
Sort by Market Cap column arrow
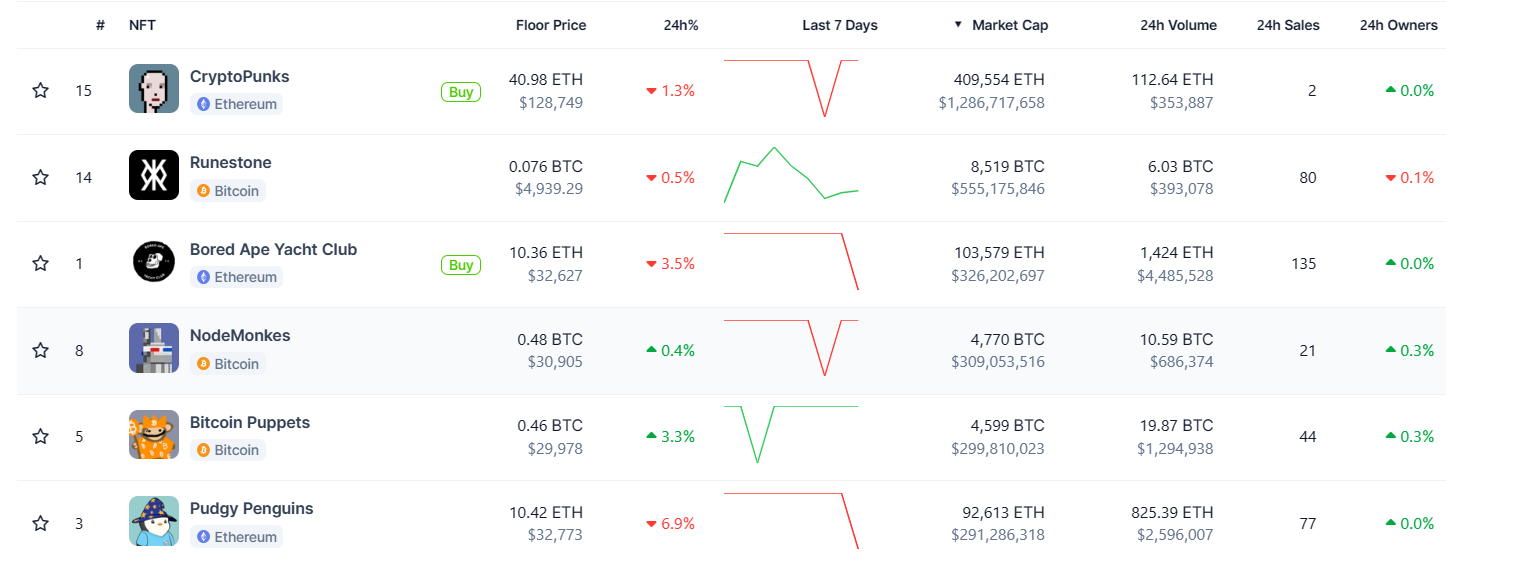click(x=958, y=24)
